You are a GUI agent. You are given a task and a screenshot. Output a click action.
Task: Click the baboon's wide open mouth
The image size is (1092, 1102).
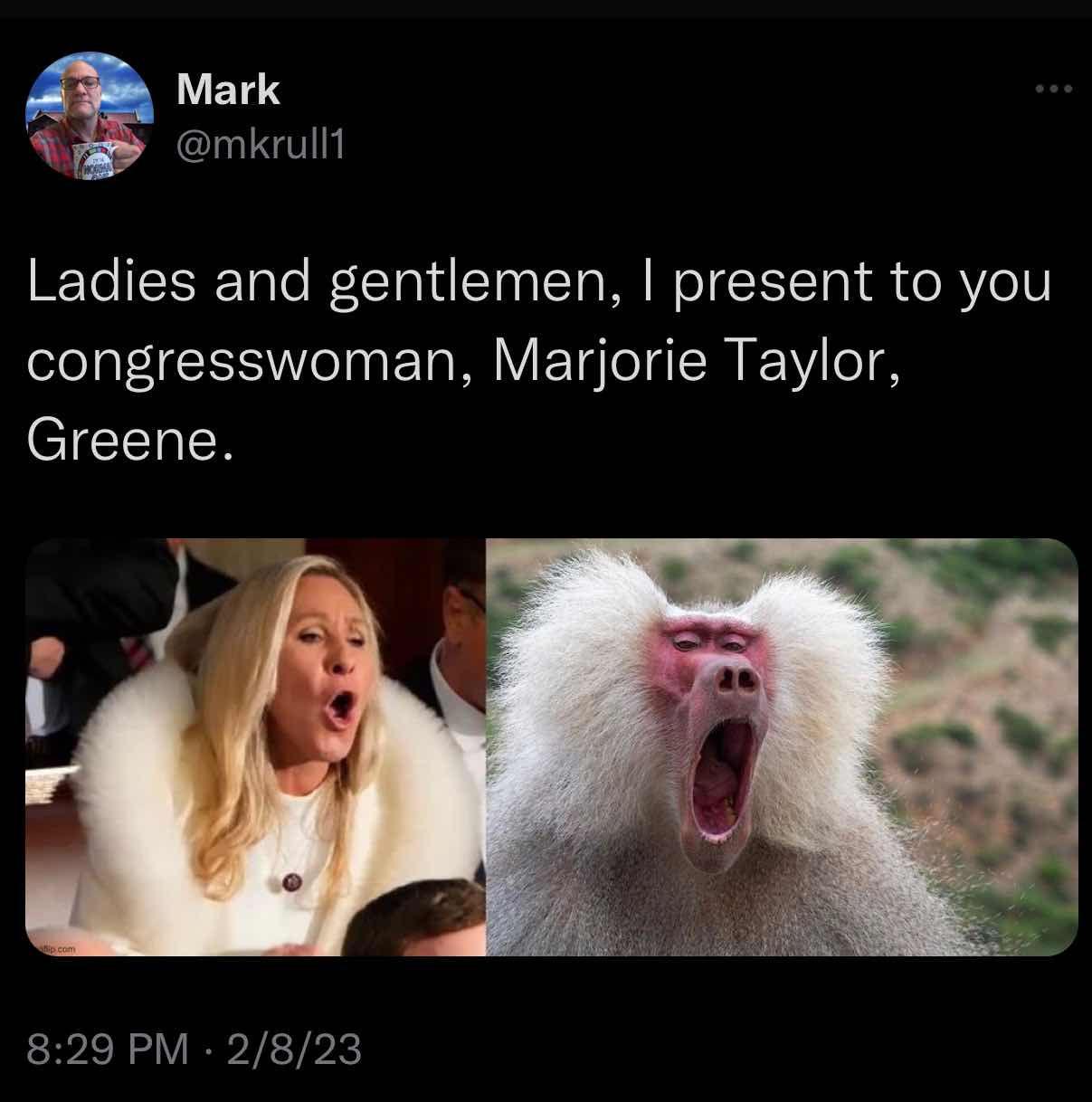pyautogui.click(x=721, y=778)
